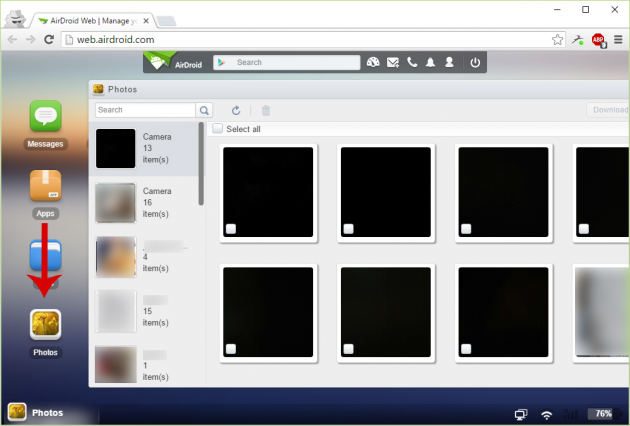Open the blurred photo thumbnail in bottom row

pyautogui.click(x=602, y=313)
